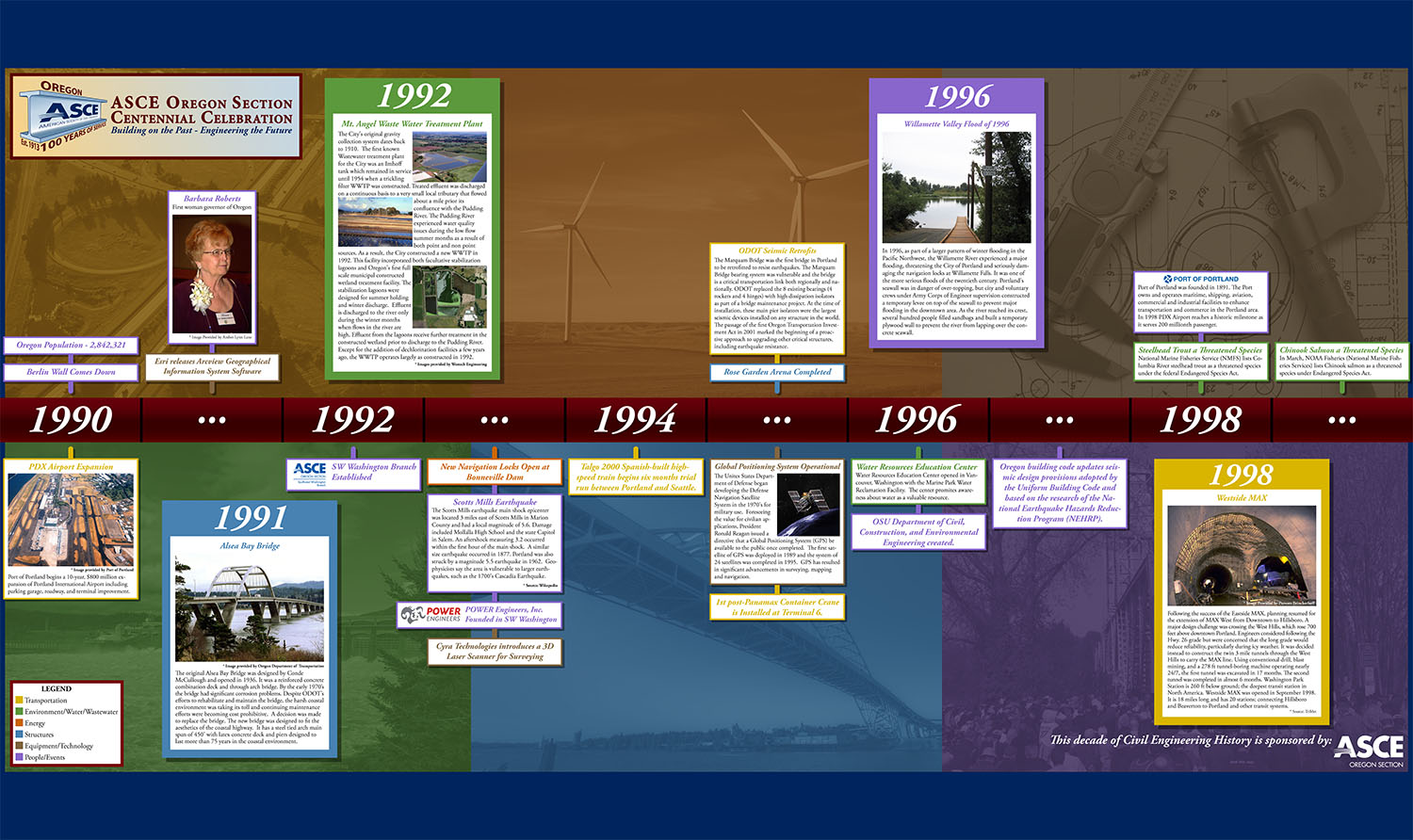Select the brown Equipment/Technology legend swatch
The width and height of the screenshot is (1413, 840).
point(19,746)
